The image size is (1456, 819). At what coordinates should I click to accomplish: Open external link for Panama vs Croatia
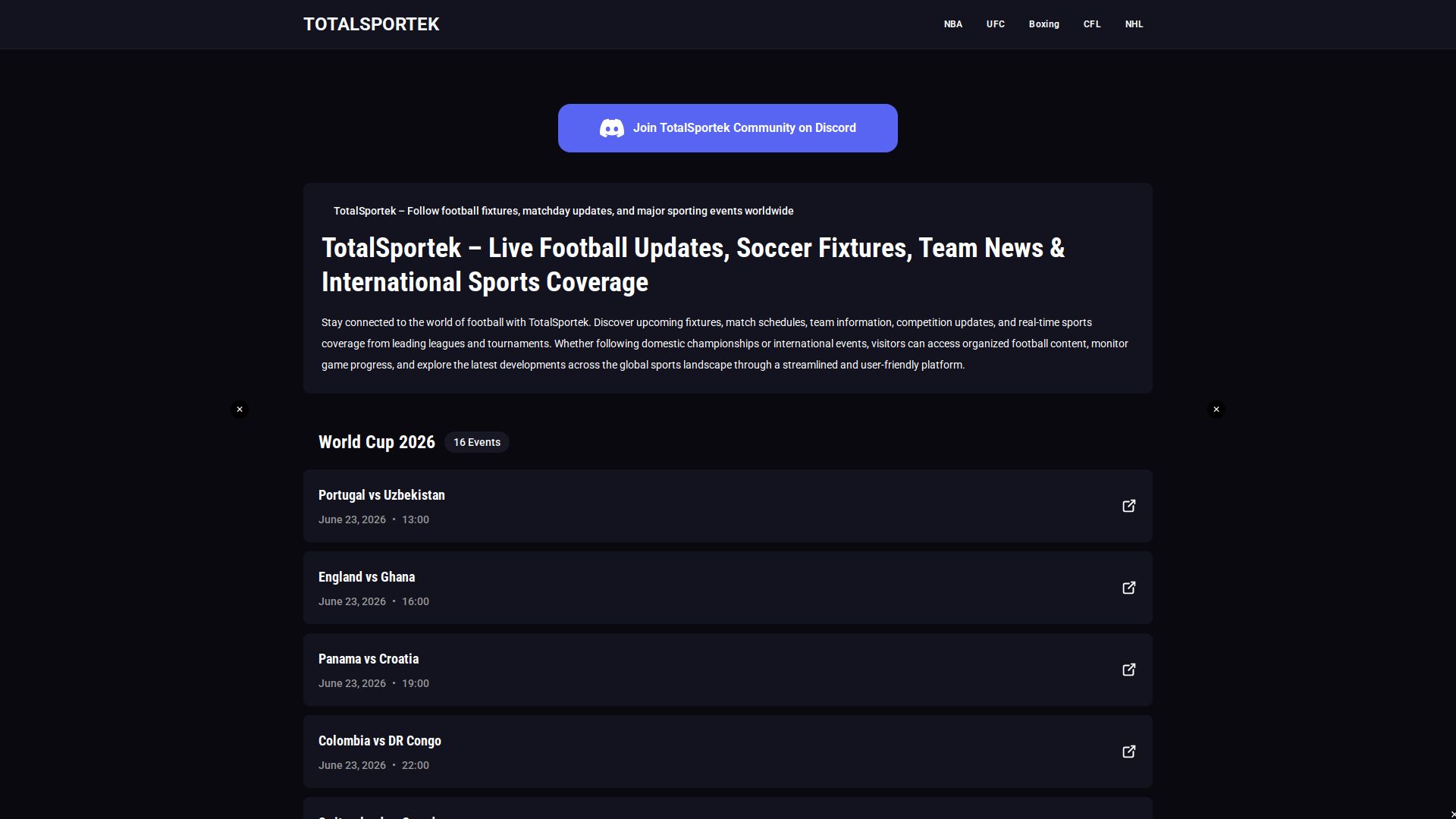pos(1129,670)
